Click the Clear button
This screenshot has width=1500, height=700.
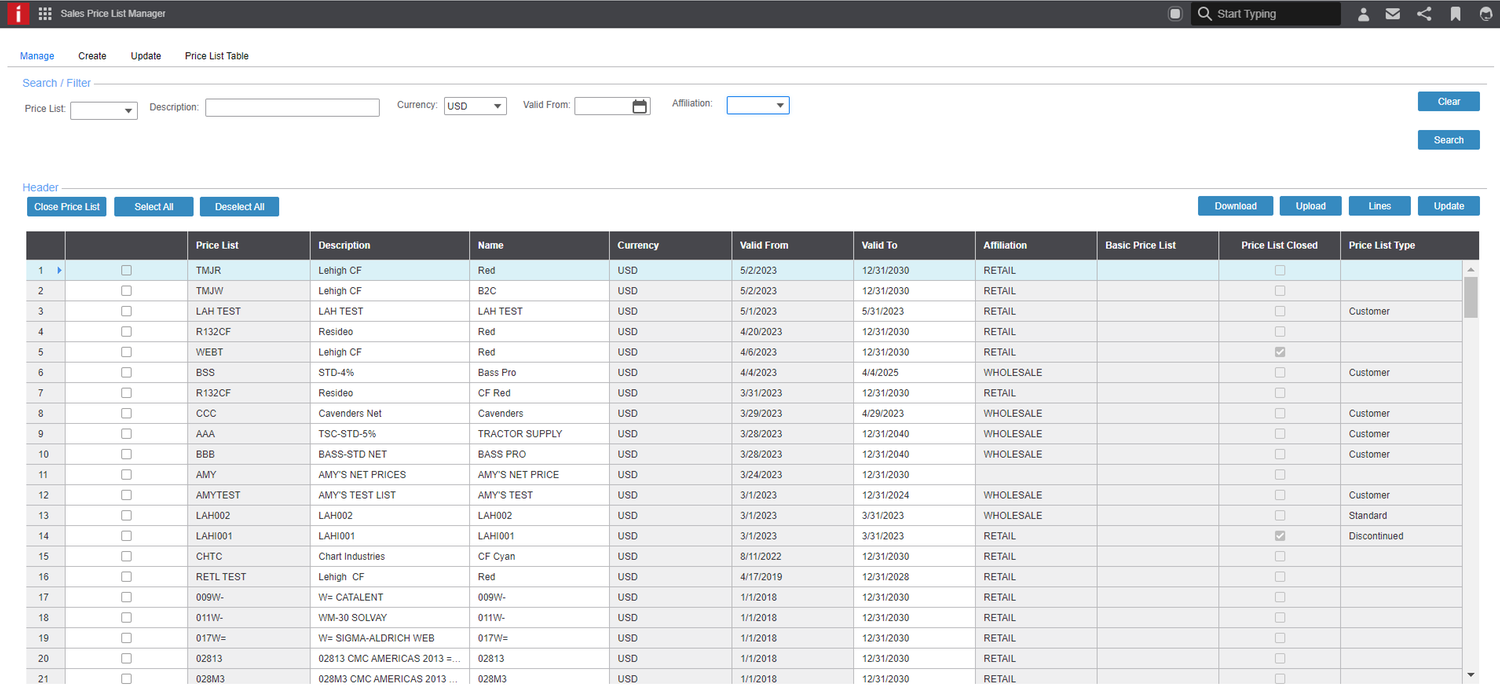coord(1449,101)
